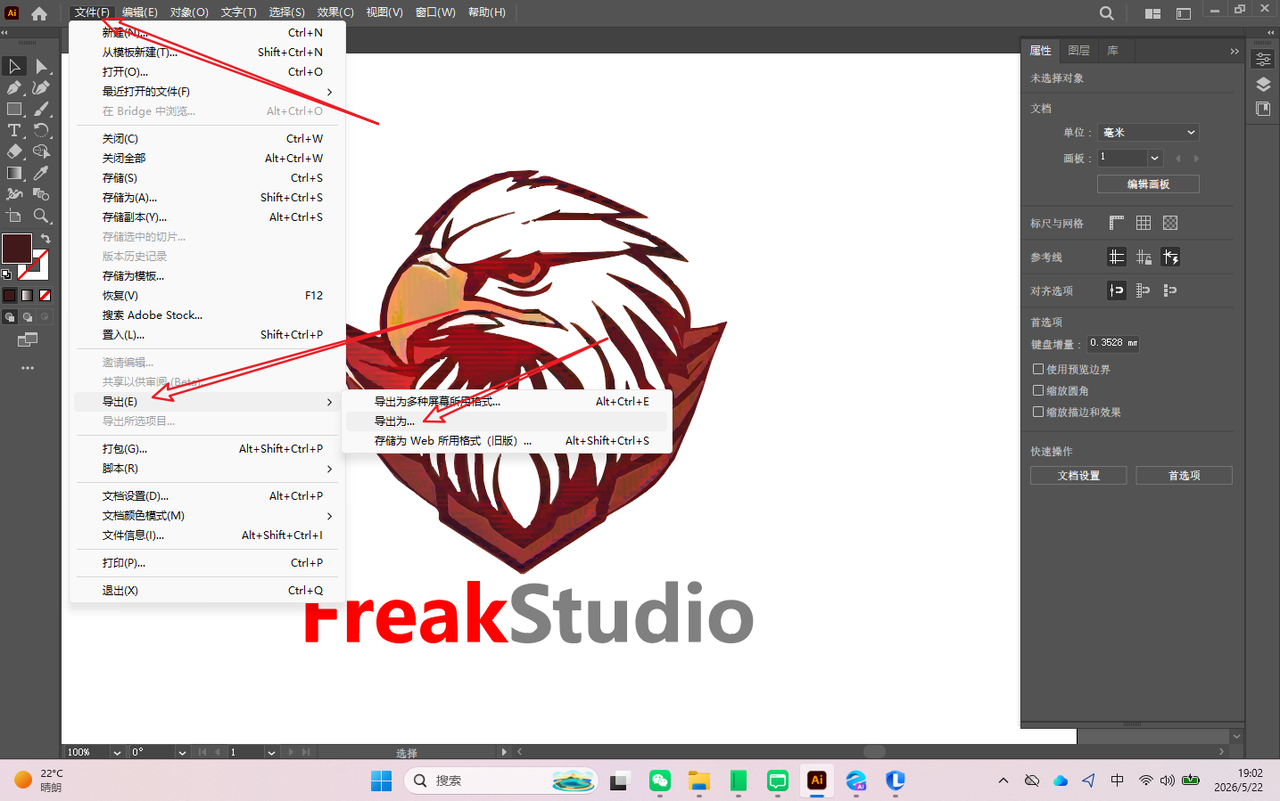Choose 导出为多种屏幕所用格式
The image size is (1280, 801).
click(x=507, y=402)
